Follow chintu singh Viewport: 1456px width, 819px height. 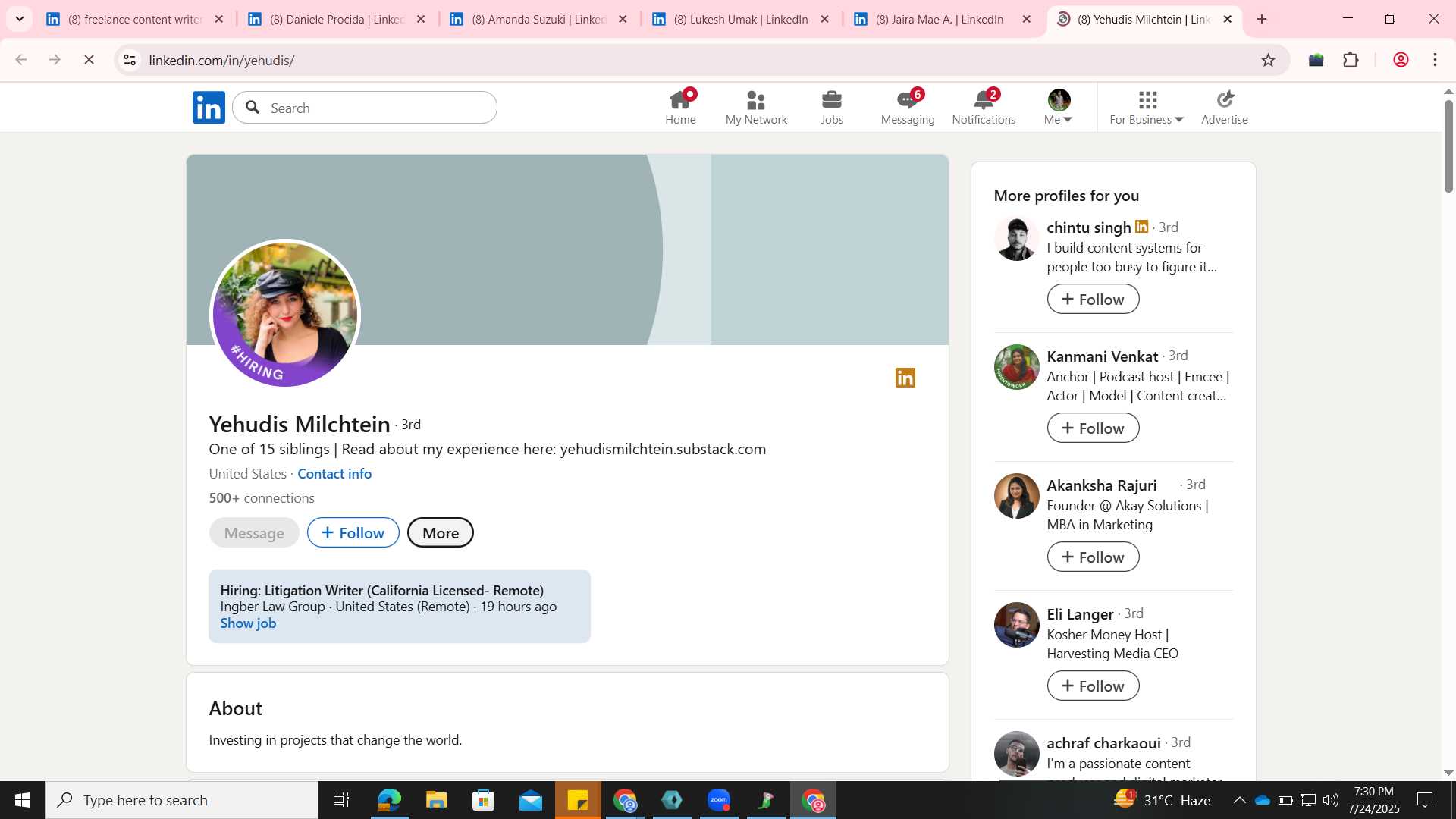(1093, 299)
